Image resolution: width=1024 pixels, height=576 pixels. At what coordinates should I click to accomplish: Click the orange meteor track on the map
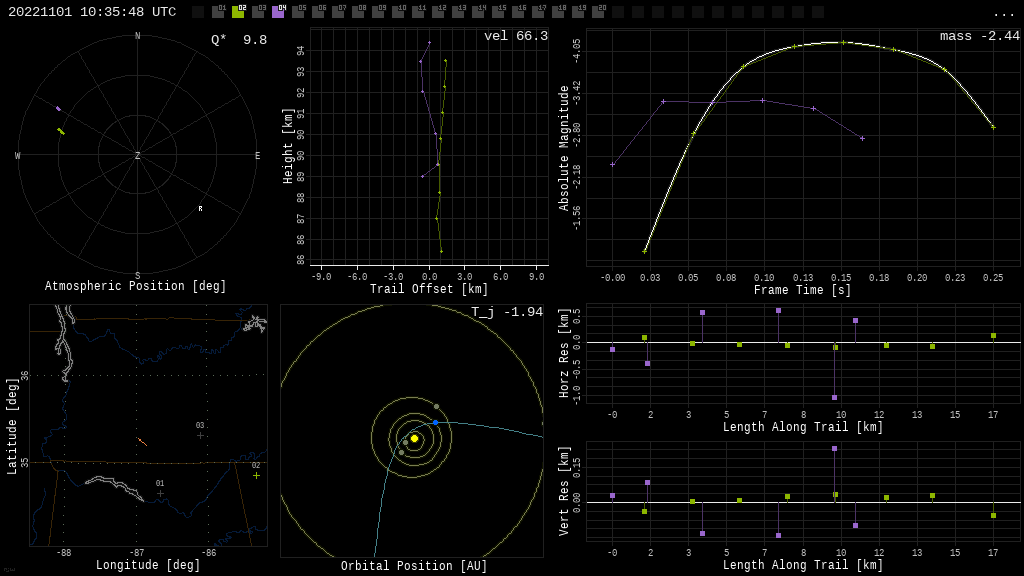142,441
